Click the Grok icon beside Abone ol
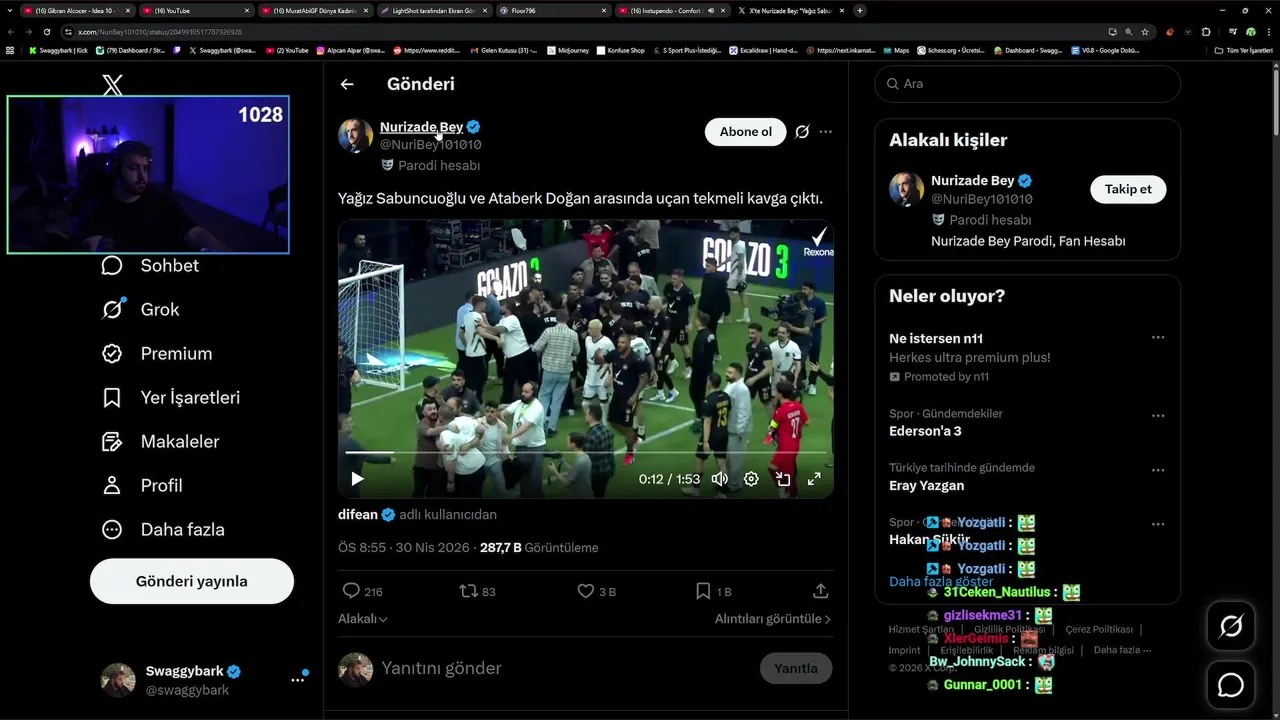Screen dimensions: 1280x720 802,132
